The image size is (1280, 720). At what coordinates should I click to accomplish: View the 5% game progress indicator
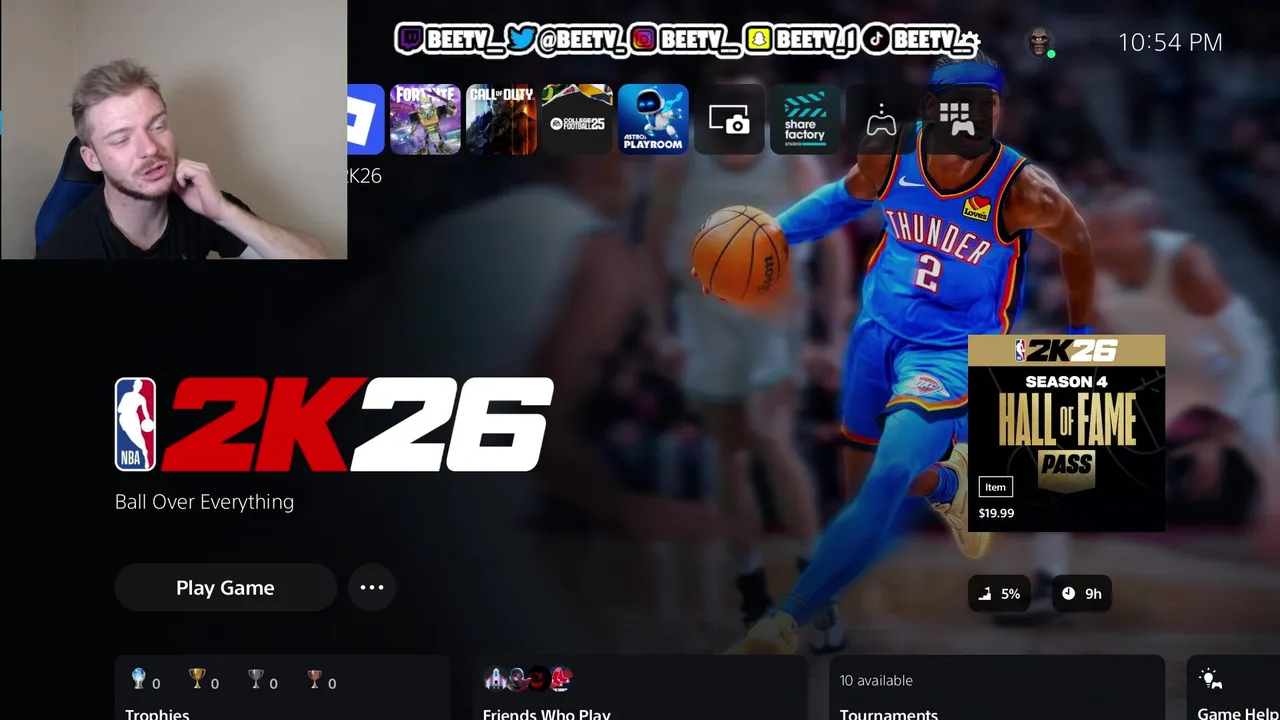pyautogui.click(x=999, y=594)
